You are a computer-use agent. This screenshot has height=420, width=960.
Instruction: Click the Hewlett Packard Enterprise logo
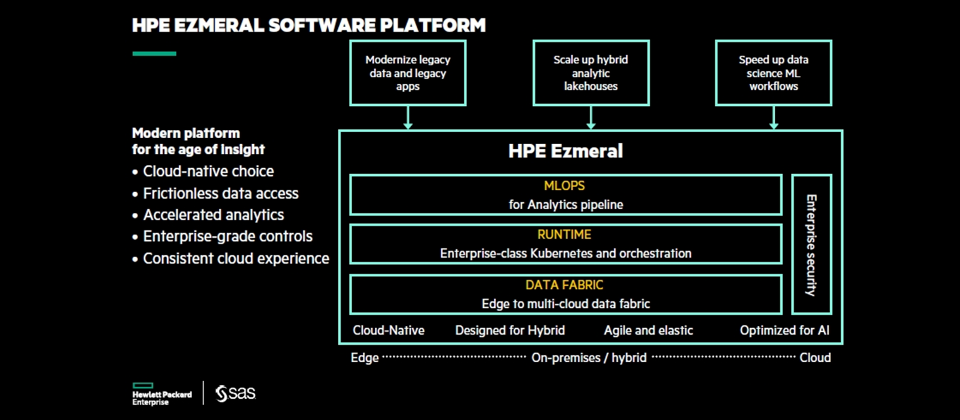point(161,392)
